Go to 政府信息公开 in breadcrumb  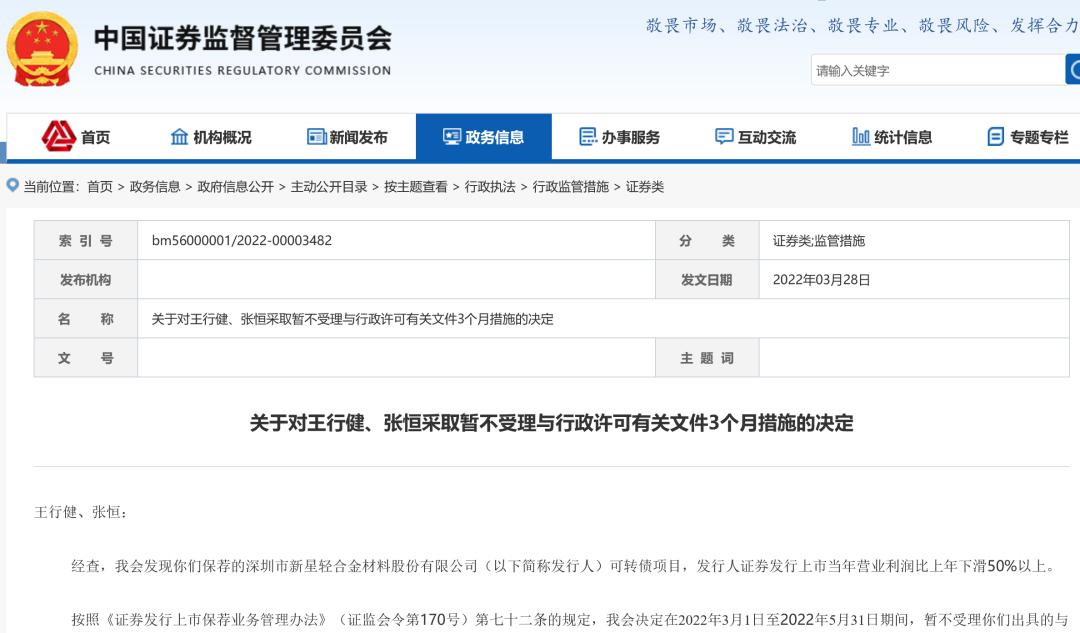[236, 187]
